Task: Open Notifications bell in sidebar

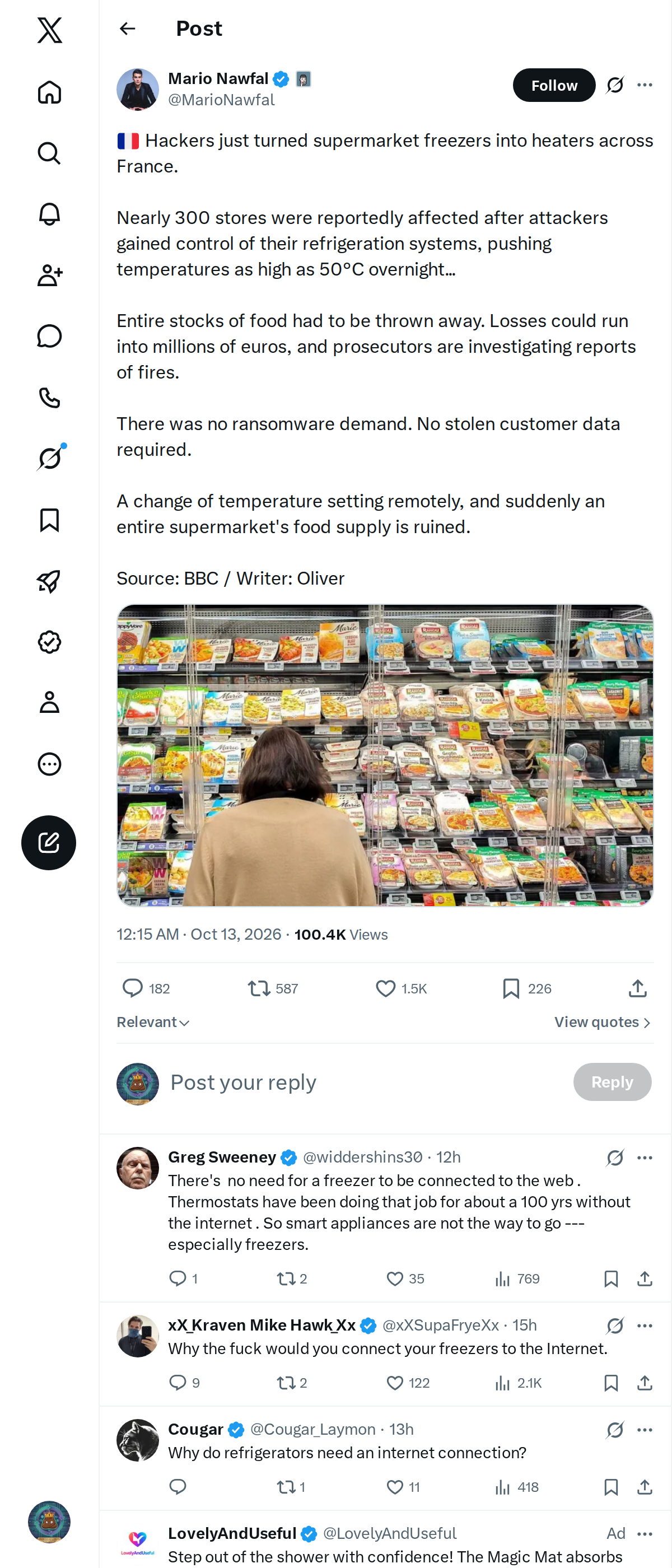Action: pos(49,214)
